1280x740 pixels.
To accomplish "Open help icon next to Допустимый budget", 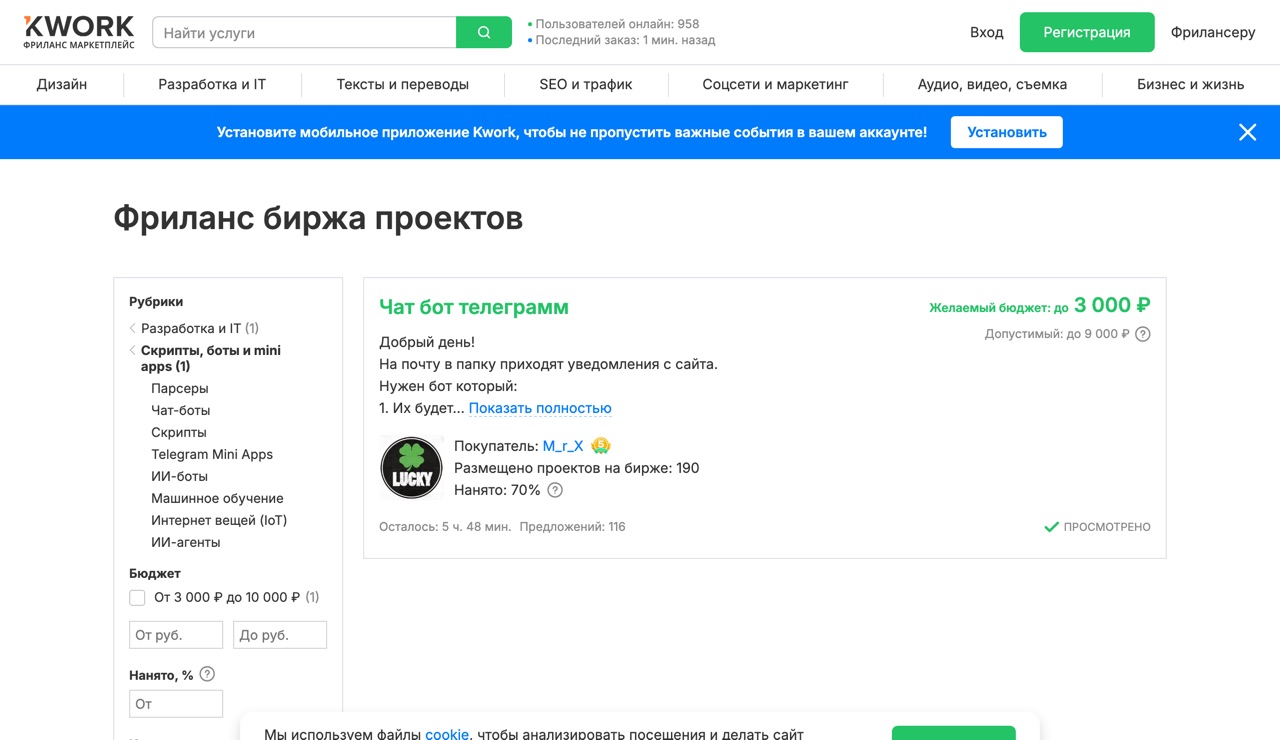I will 1143,334.
